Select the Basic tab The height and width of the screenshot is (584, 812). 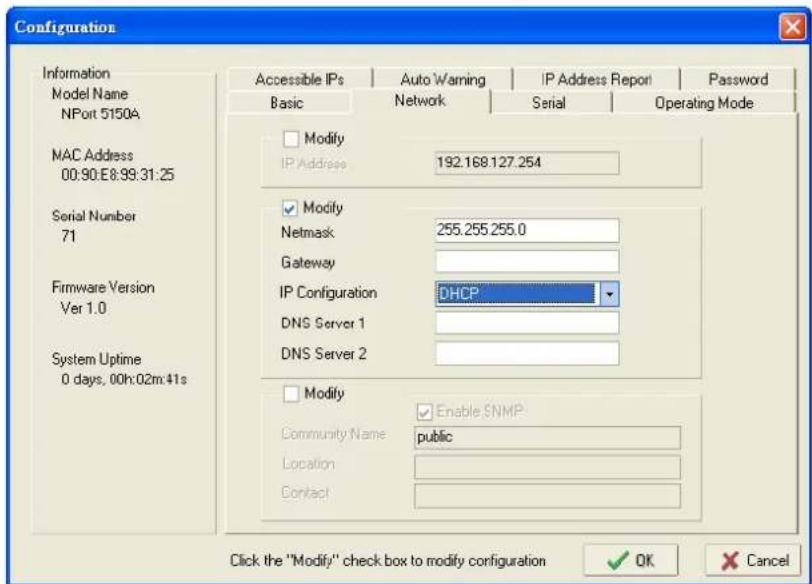pyautogui.click(x=286, y=103)
